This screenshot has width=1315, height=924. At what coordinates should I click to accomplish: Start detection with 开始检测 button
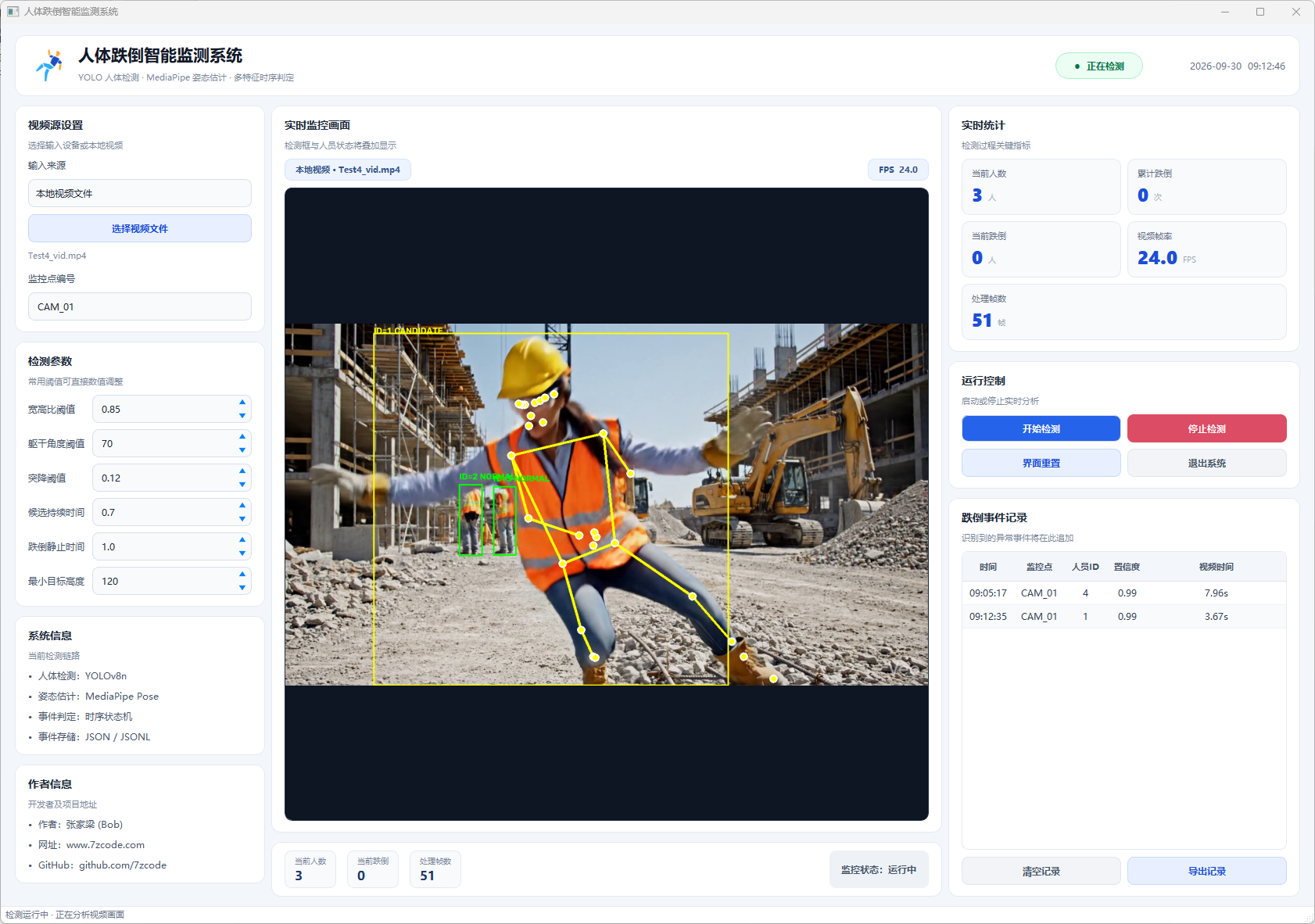point(1041,428)
